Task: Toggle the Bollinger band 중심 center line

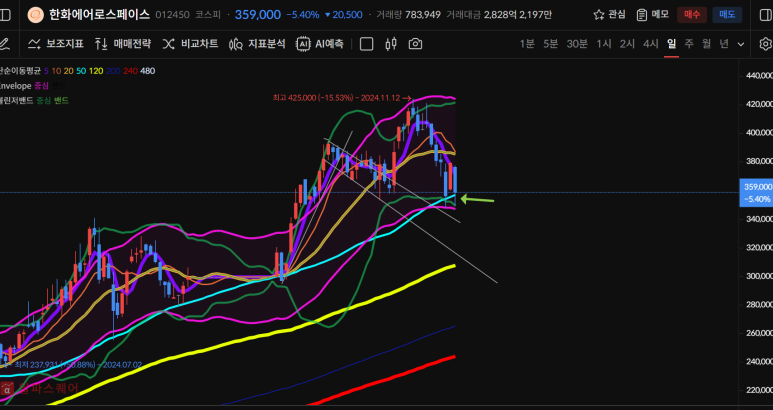Action: tap(44, 101)
